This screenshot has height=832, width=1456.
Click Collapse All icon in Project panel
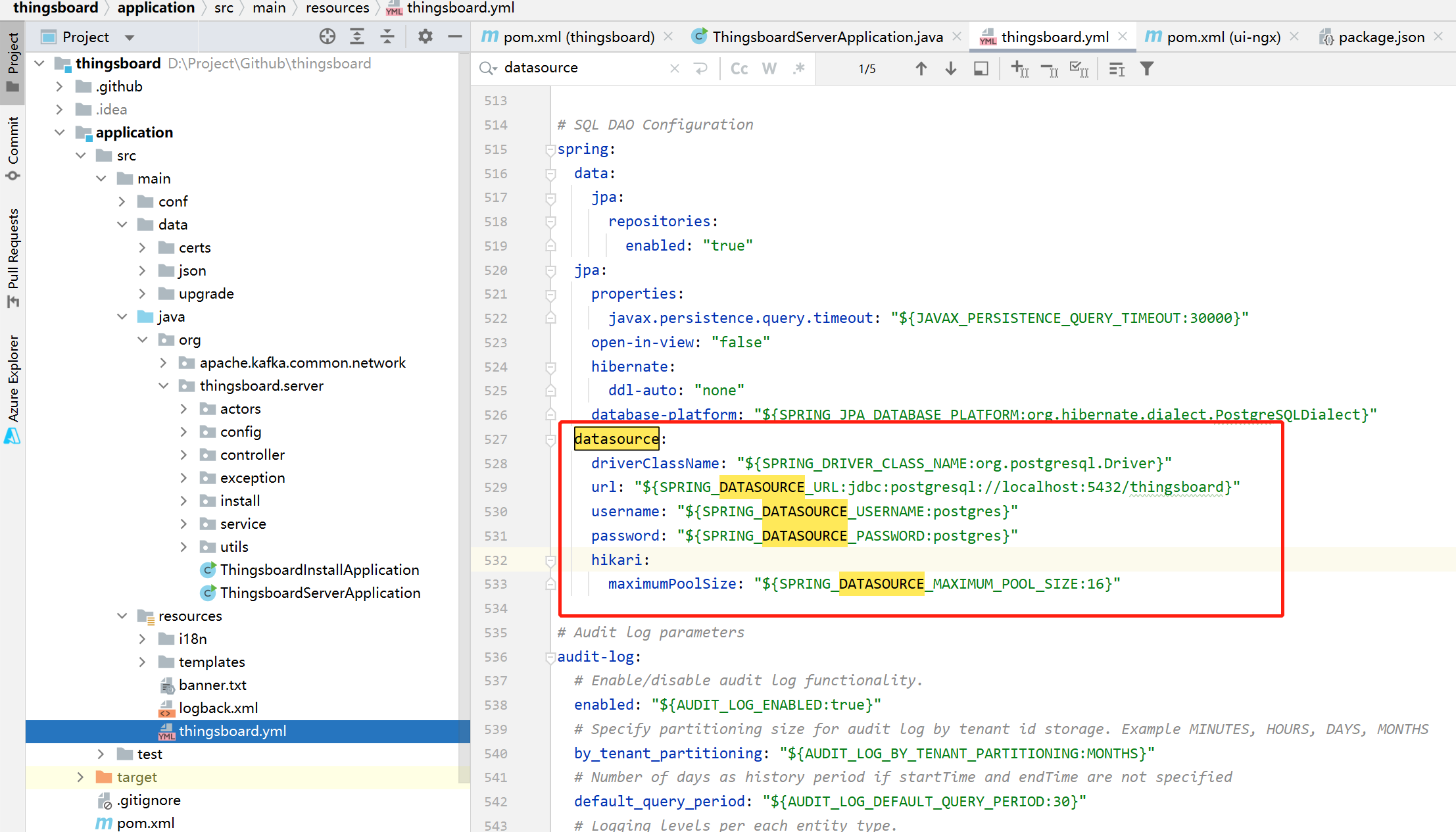tap(387, 37)
